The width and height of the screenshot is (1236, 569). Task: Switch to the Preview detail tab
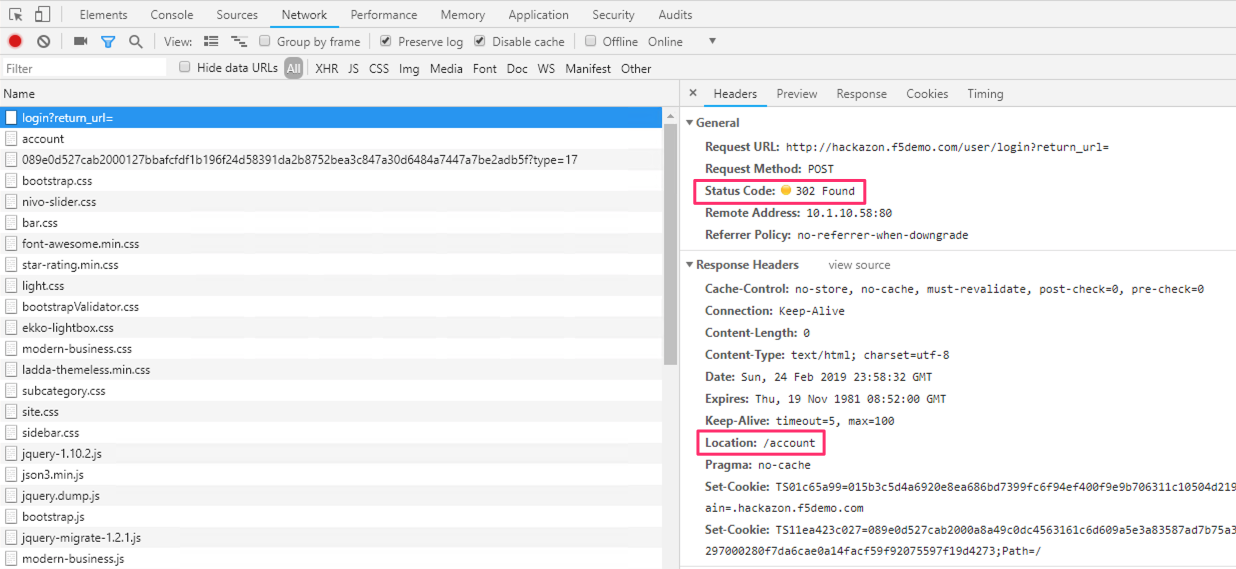[x=797, y=94]
